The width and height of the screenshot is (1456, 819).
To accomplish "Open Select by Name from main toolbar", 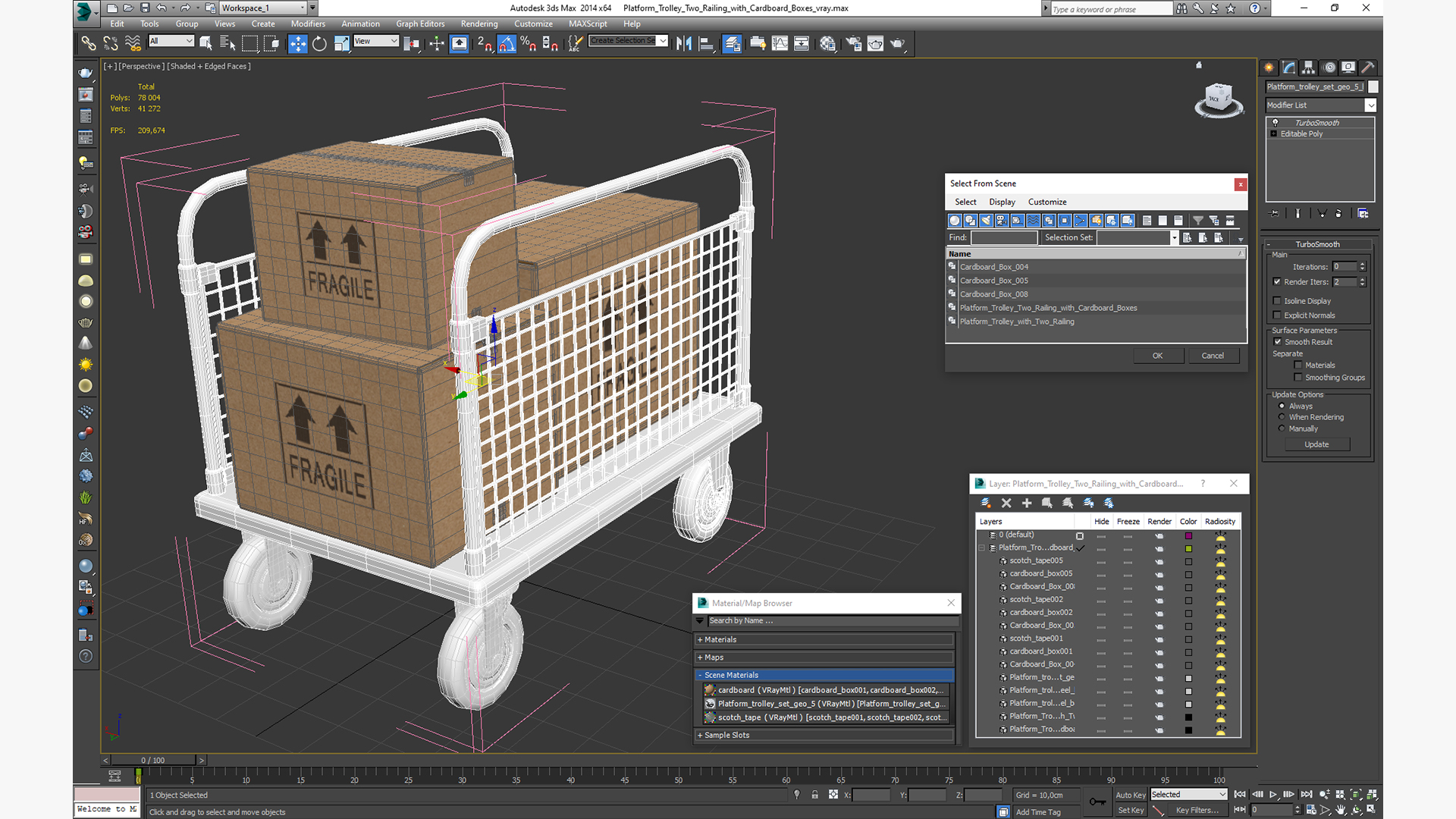I will 227,43.
